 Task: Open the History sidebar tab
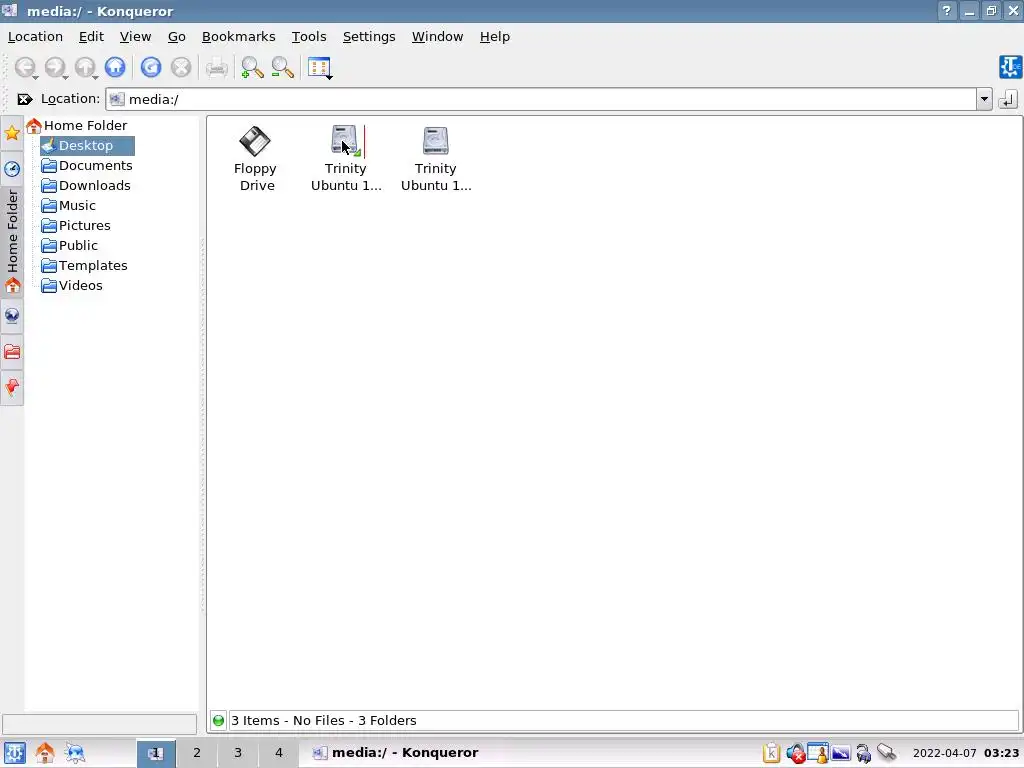pyautogui.click(x=12, y=169)
